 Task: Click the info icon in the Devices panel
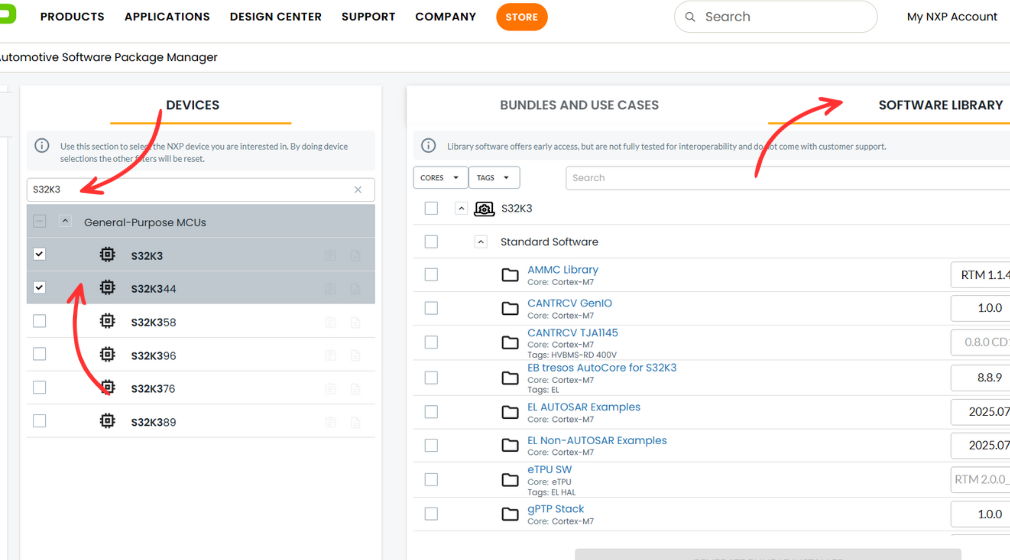tap(42, 146)
